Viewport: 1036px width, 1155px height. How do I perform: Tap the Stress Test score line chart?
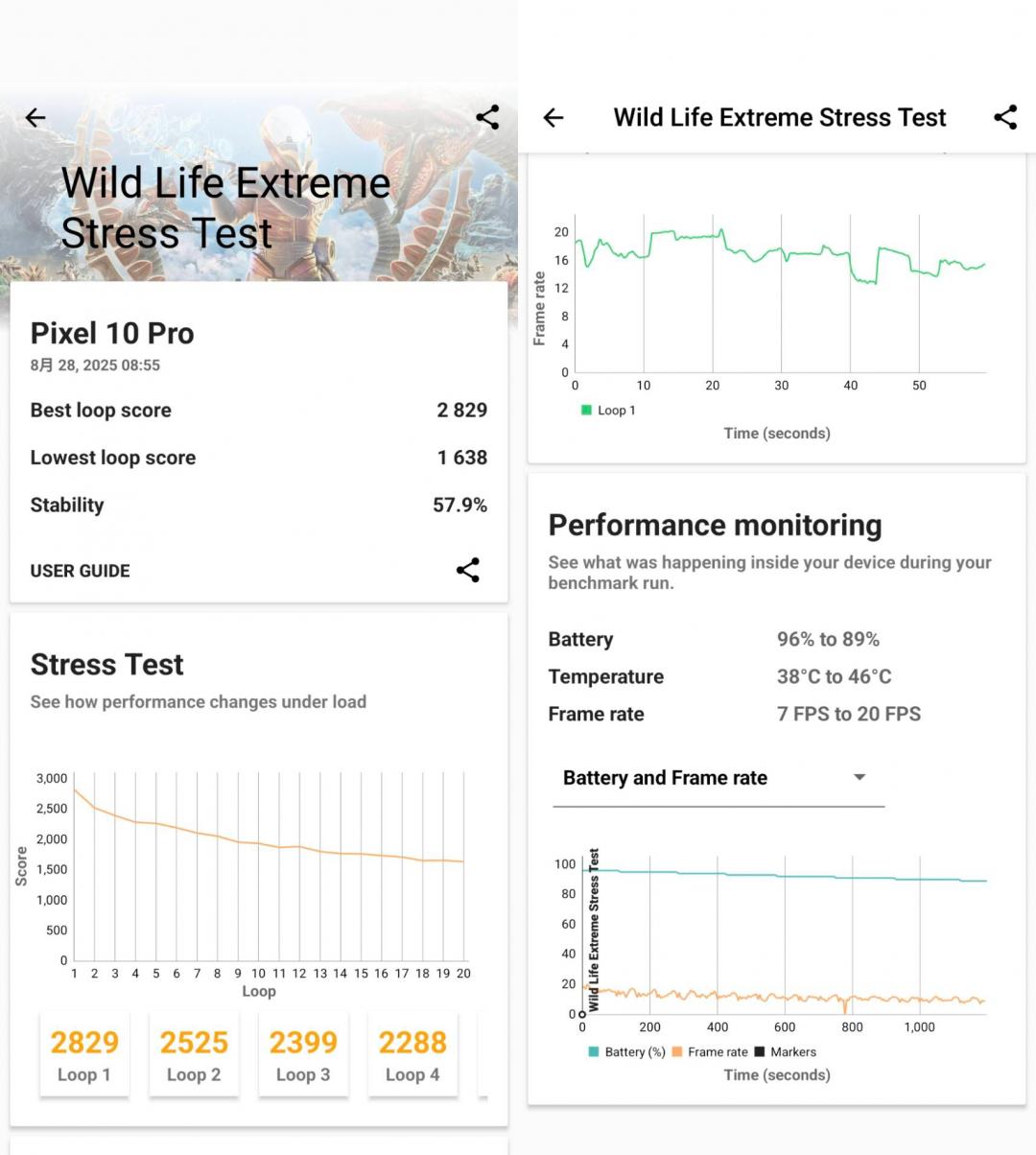[x=269, y=863]
